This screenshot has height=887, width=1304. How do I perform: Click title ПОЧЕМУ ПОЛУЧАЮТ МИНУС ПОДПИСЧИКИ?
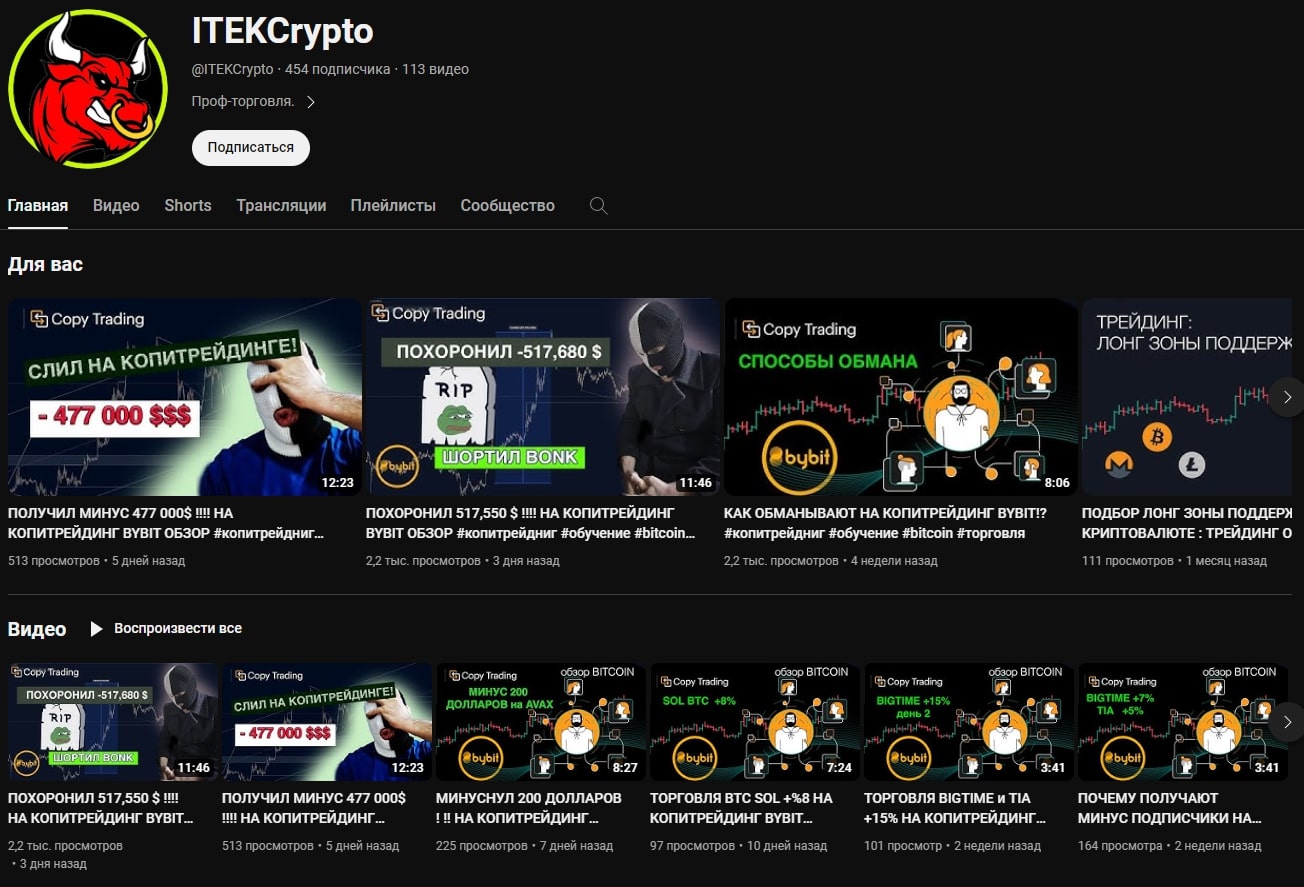pos(1170,808)
